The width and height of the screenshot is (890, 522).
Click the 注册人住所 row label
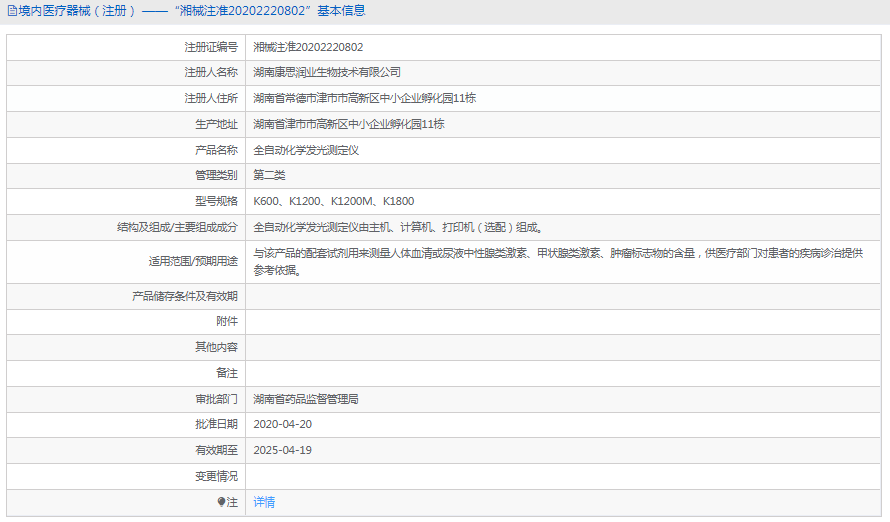211,98
